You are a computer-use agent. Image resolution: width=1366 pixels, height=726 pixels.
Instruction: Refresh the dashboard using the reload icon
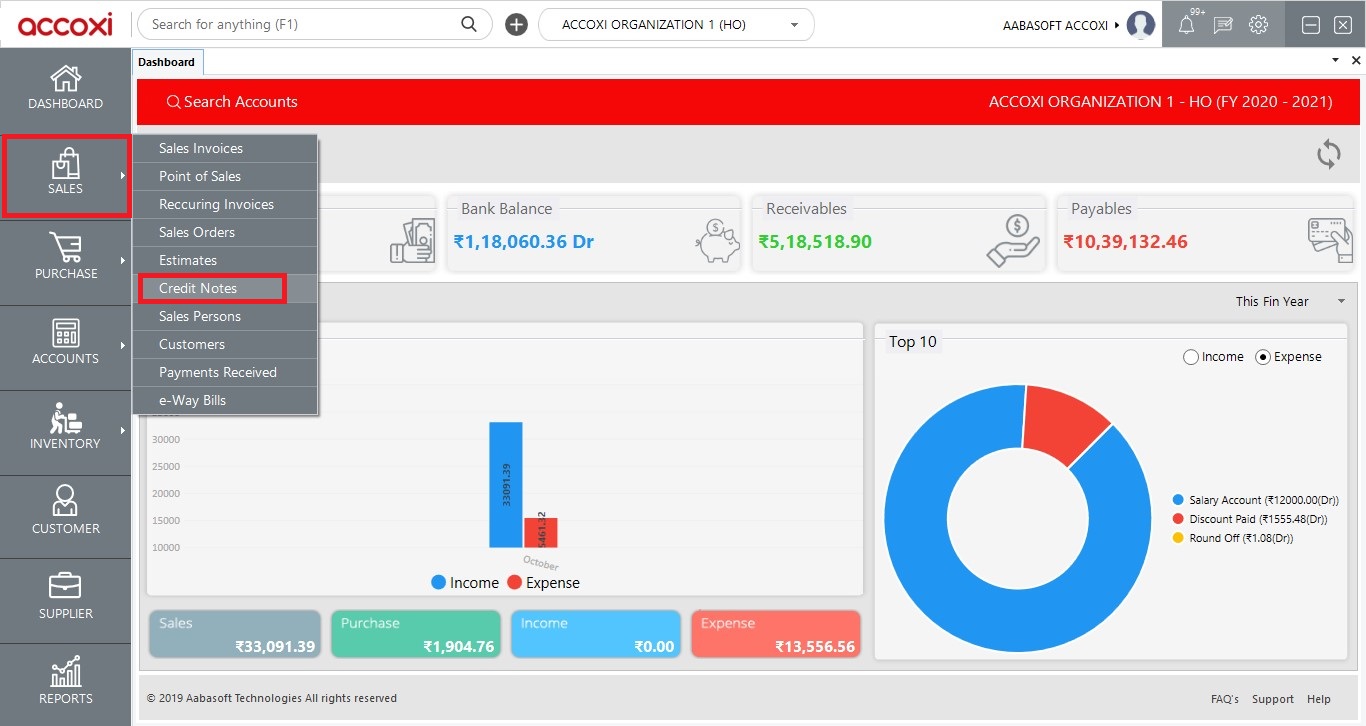coord(1328,154)
